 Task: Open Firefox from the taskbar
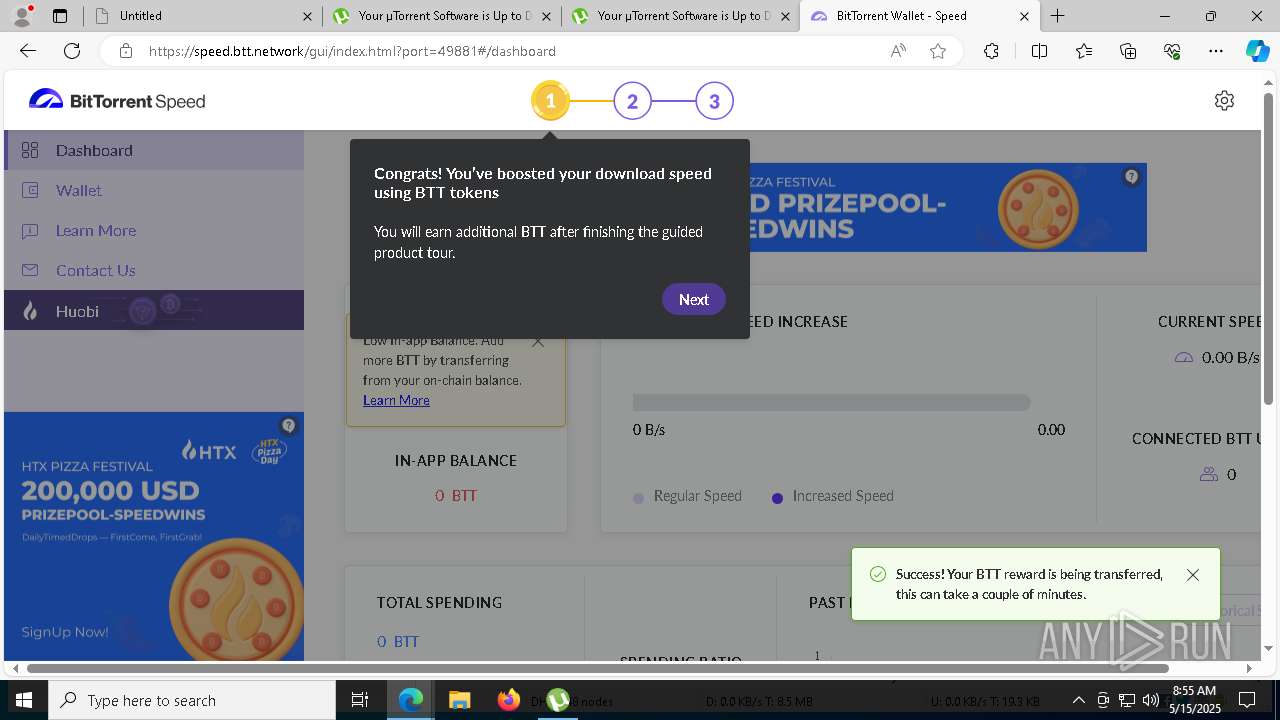point(509,700)
